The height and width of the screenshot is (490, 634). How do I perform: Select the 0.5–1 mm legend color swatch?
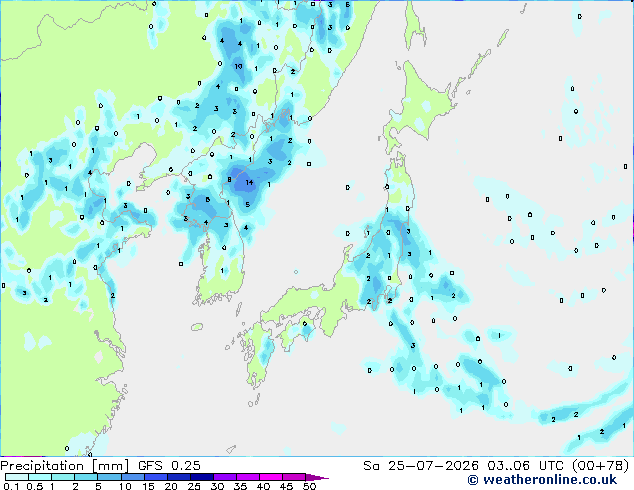click(40, 477)
